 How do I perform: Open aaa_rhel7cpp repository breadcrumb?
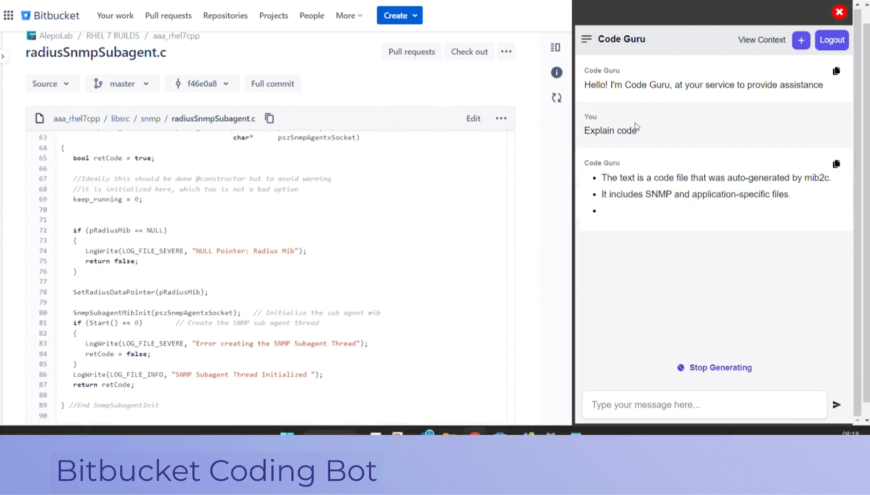[x=176, y=36]
